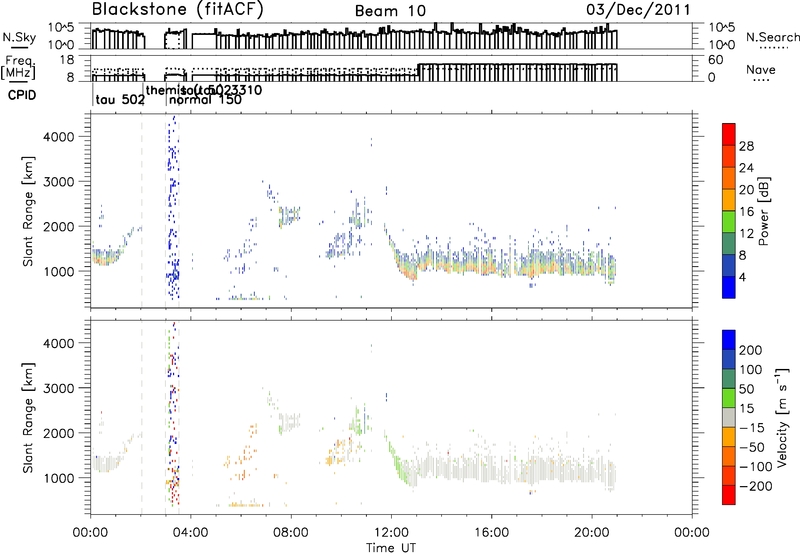This screenshot has height=554, width=800.
Task: Click the green velocity scatter near 10:40
Action: click(x=359, y=421)
